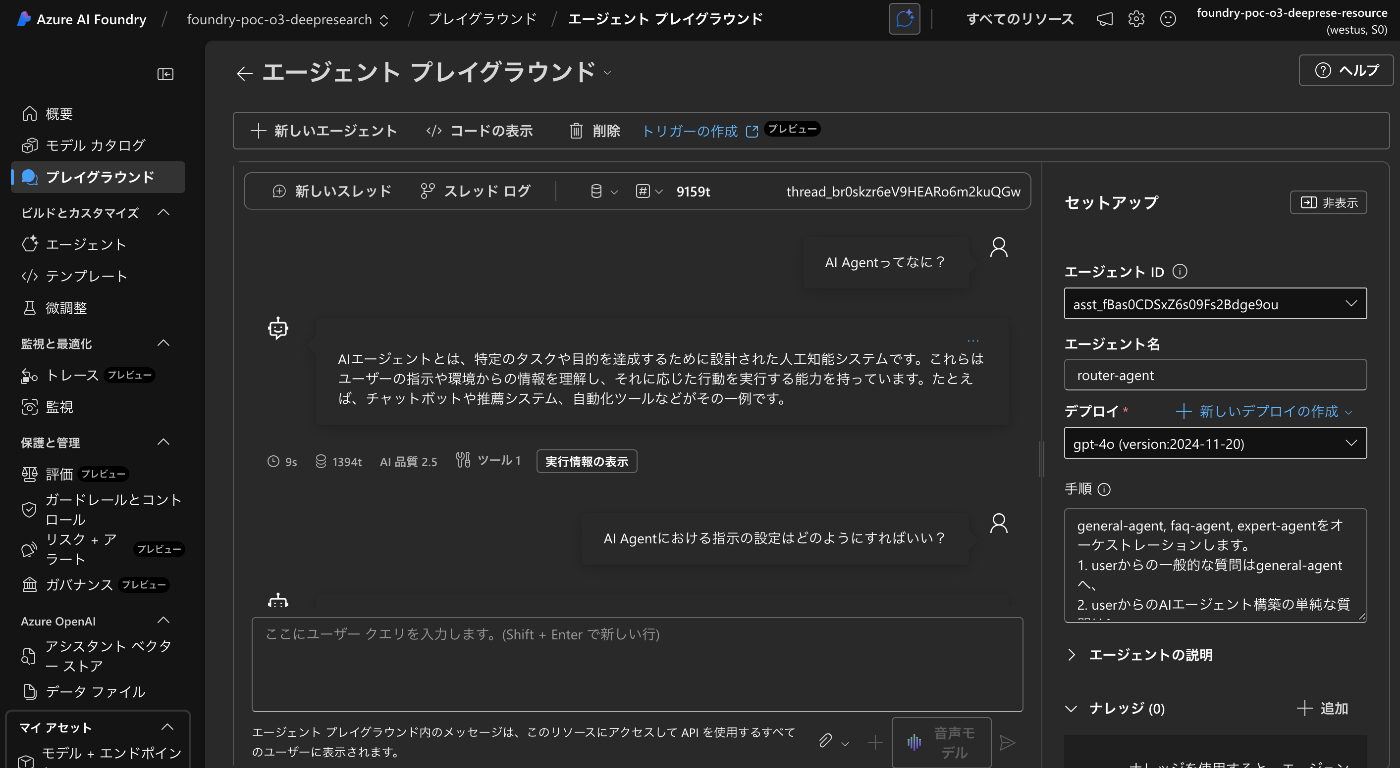Hide setup panel with 非表示 button
Screen dimensions: 1400x768
(1328, 202)
